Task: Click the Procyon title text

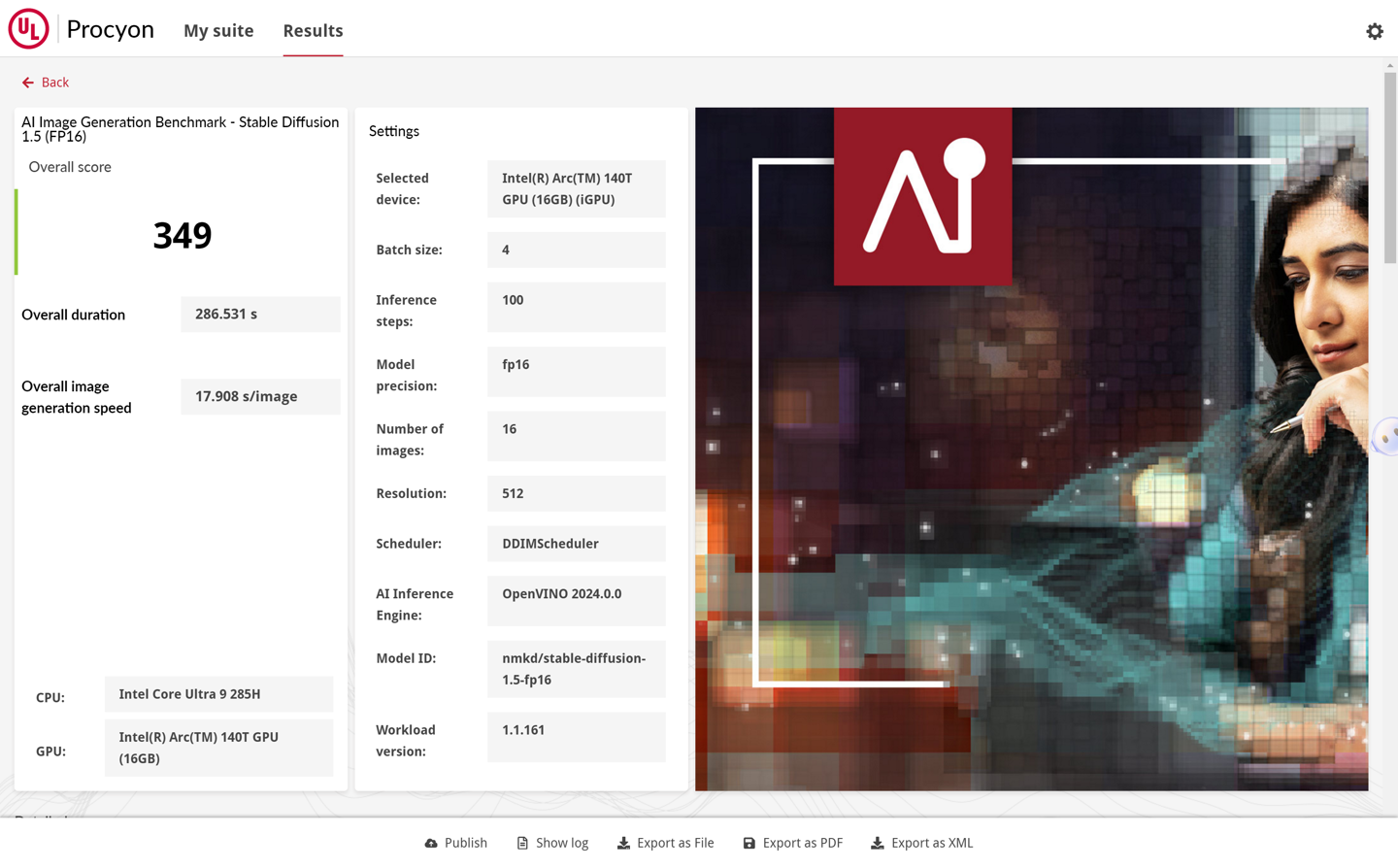Action: click(110, 29)
